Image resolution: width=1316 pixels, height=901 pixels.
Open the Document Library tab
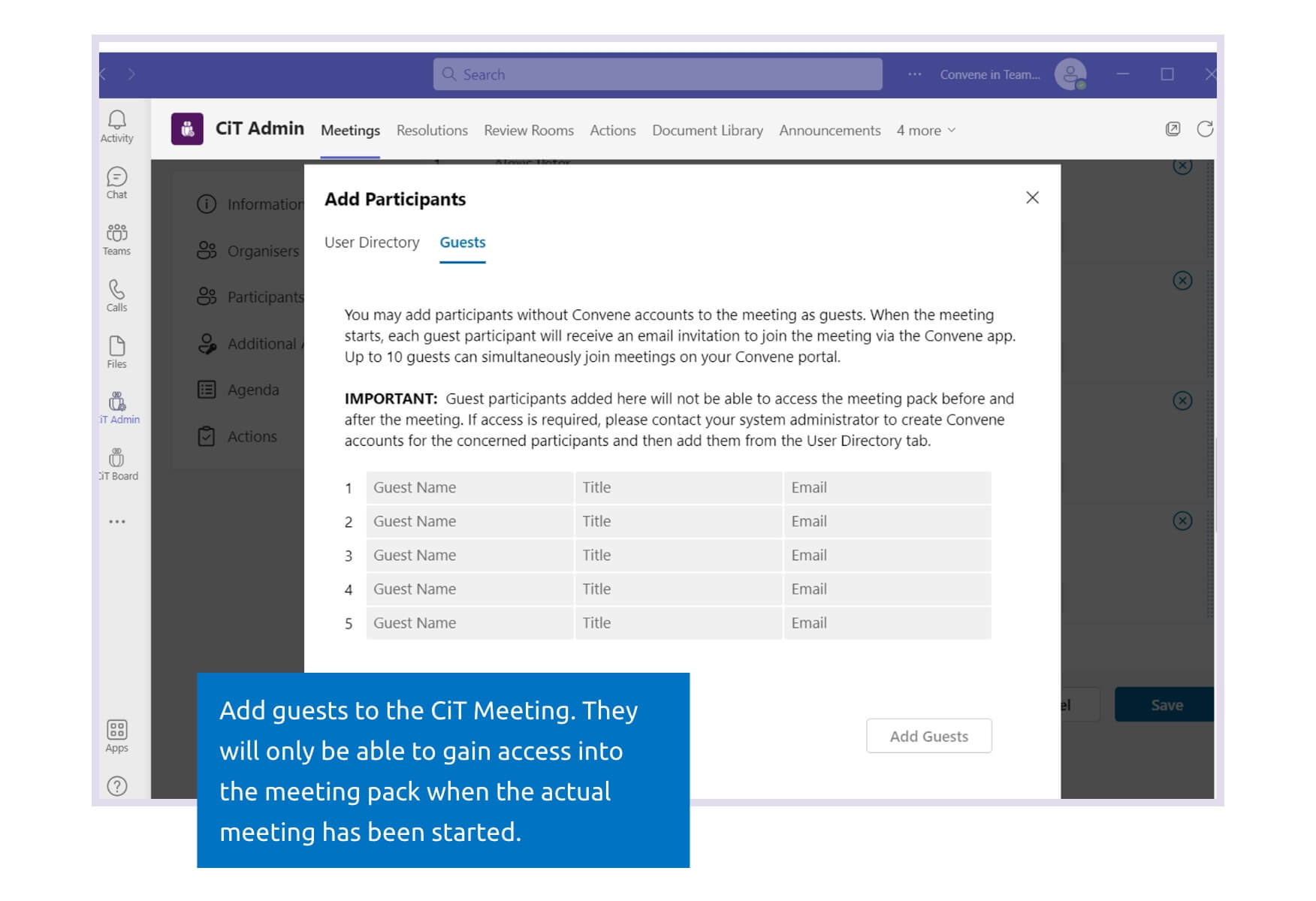[707, 131]
